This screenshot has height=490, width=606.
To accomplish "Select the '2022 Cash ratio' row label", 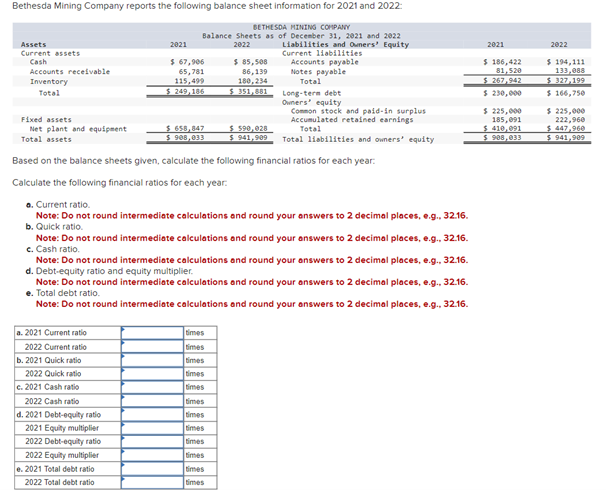I will point(52,401).
